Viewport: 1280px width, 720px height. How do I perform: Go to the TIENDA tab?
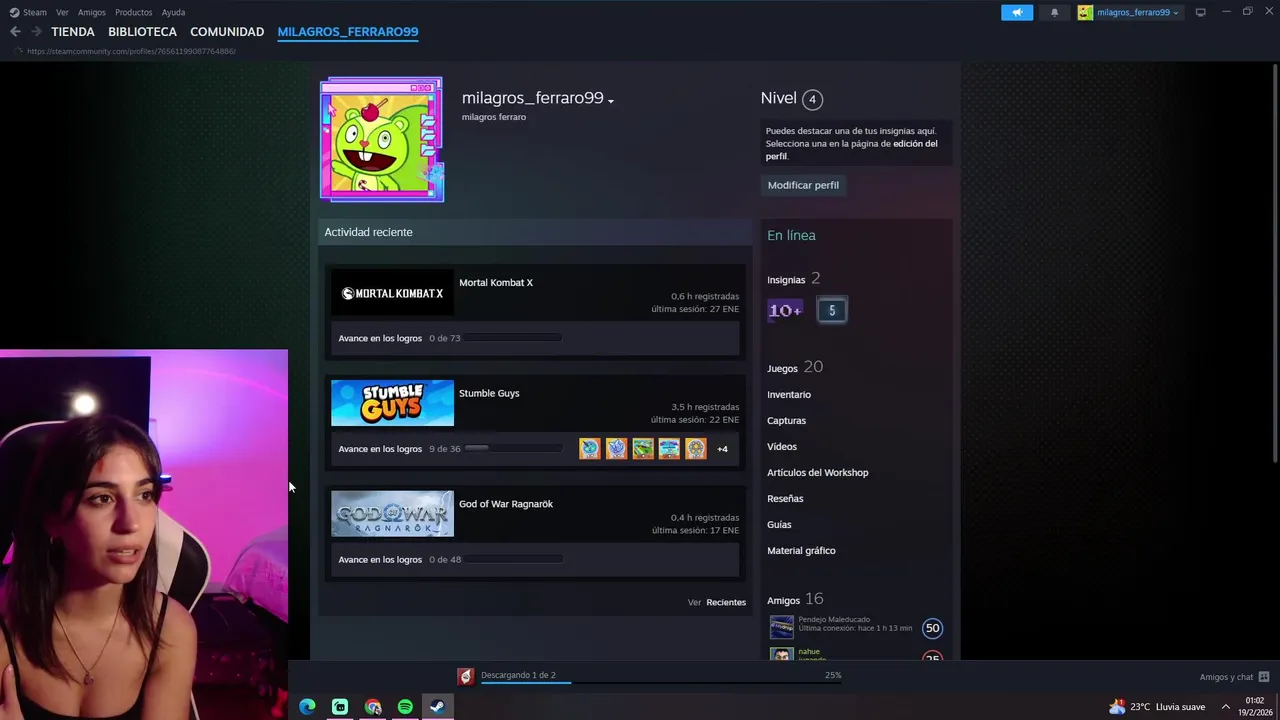pos(73,32)
